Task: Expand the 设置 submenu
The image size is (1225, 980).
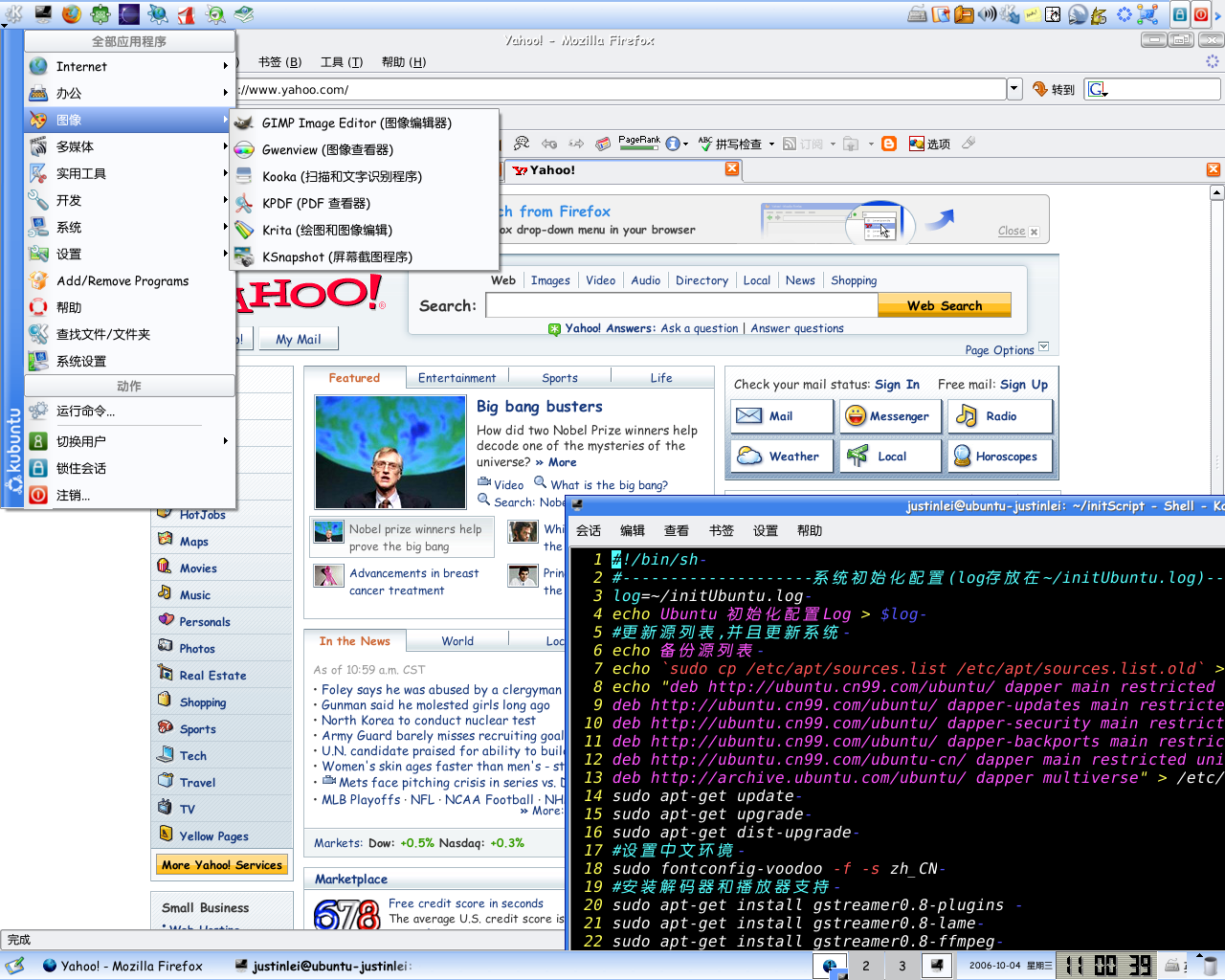Action: point(129,254)
